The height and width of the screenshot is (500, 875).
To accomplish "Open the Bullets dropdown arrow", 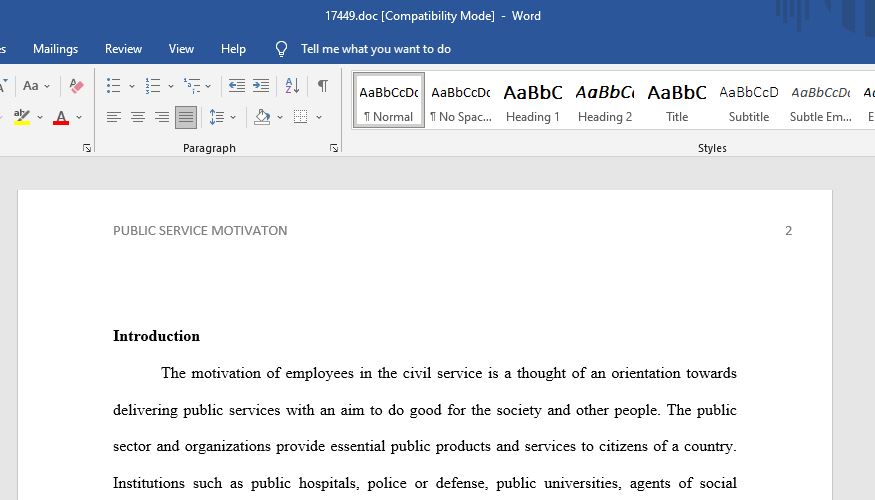I will click(132, 86).
